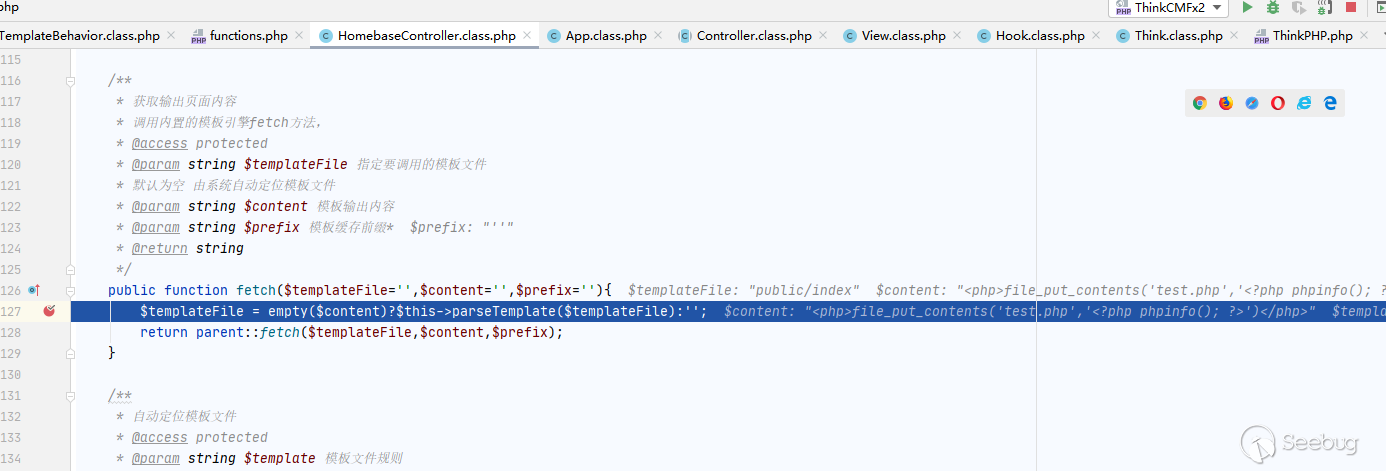Fold the fetch function at line 126
Screen dimensions: 1386x471
click(71, 290)
